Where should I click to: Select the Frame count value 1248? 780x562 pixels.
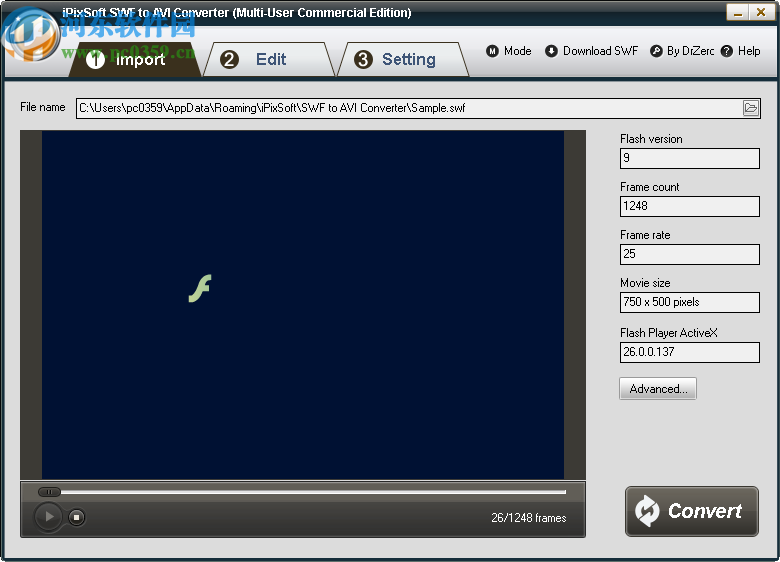[636, 206]
